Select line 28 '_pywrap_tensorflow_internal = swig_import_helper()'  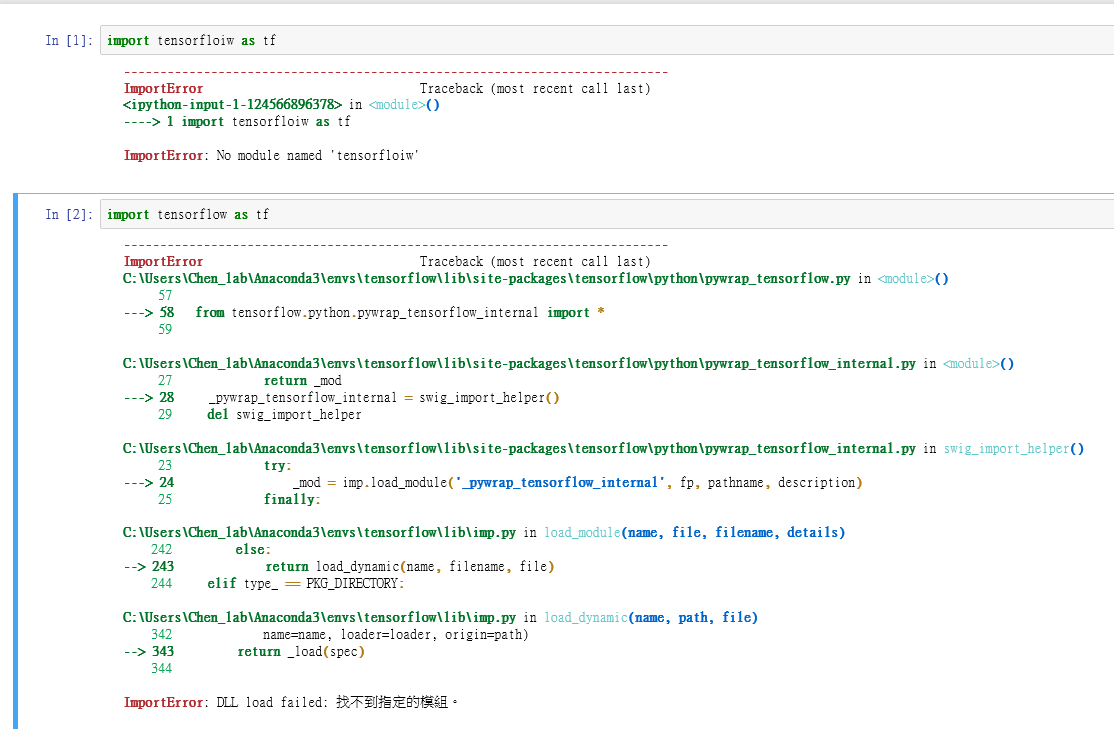(342, 398)
